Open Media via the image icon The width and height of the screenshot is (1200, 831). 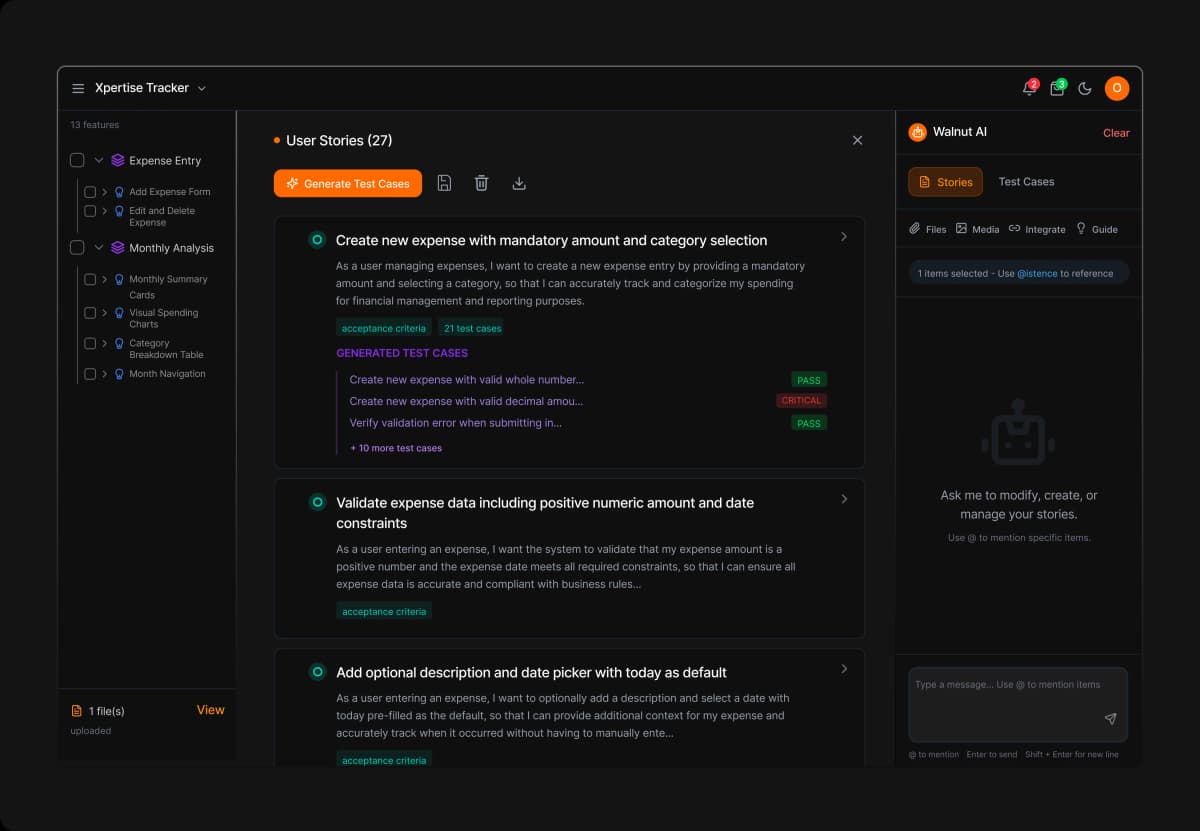coord(961,228)
